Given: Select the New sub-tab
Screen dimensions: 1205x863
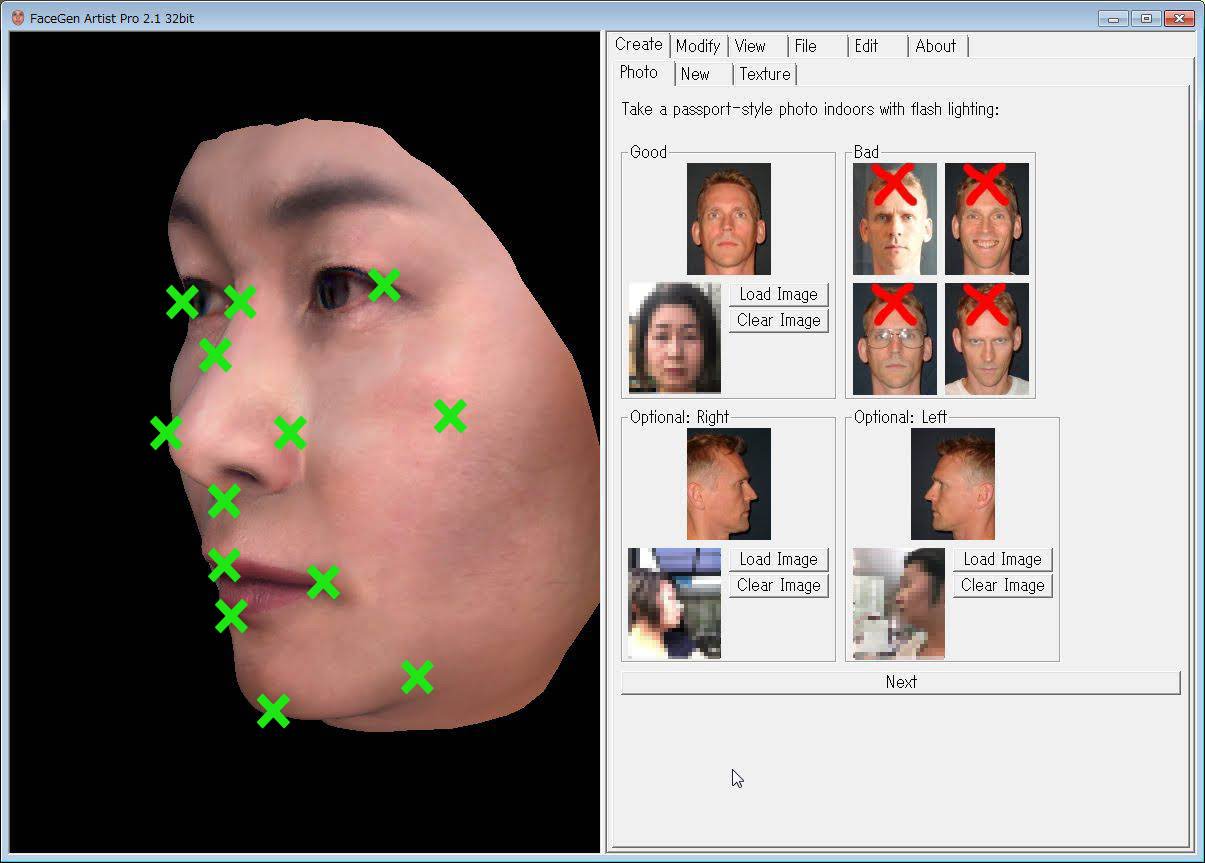Looking at the screenshot, I should pos(695,74).
